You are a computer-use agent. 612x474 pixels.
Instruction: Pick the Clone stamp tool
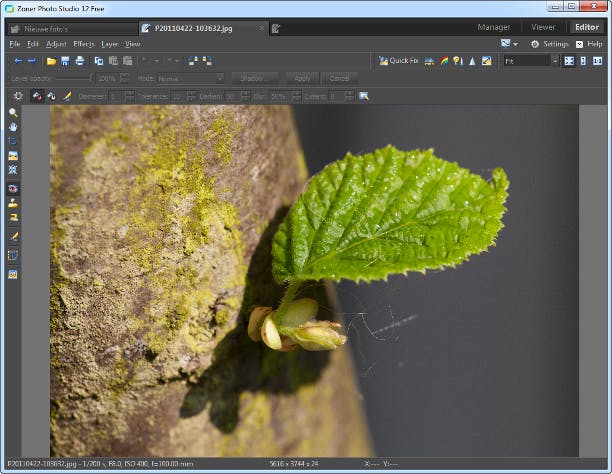point(13,202)
